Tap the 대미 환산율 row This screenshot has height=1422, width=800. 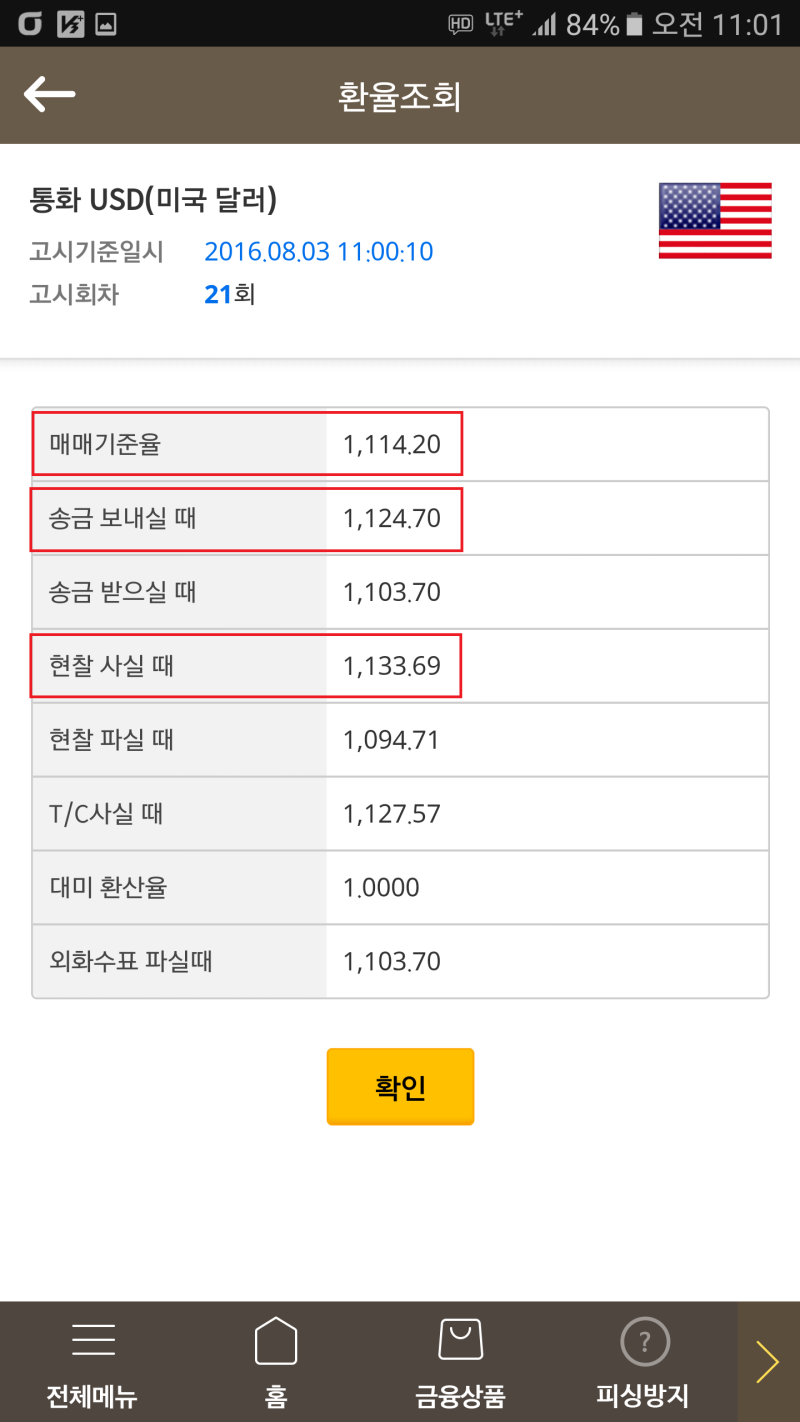(245, 887)
